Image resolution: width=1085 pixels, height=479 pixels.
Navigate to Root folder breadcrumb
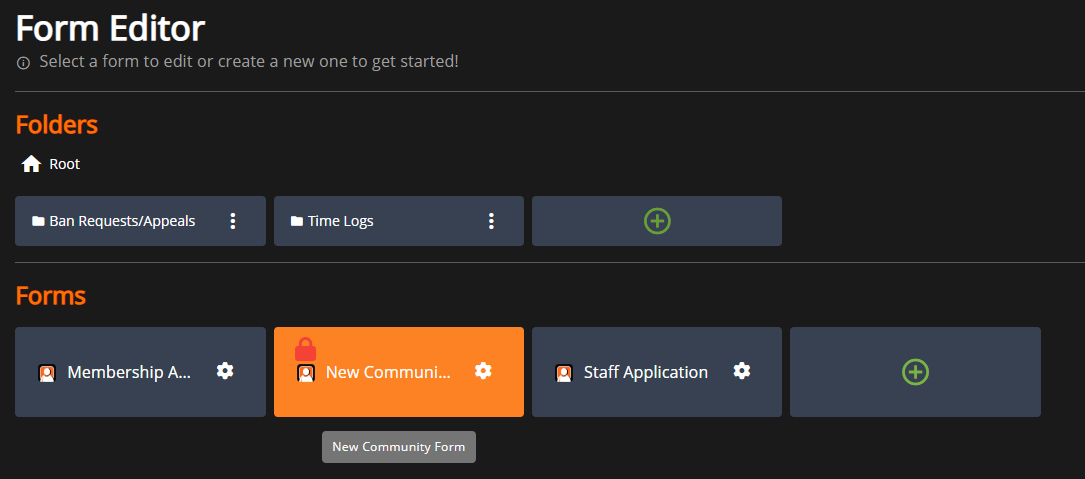(65, 164)
